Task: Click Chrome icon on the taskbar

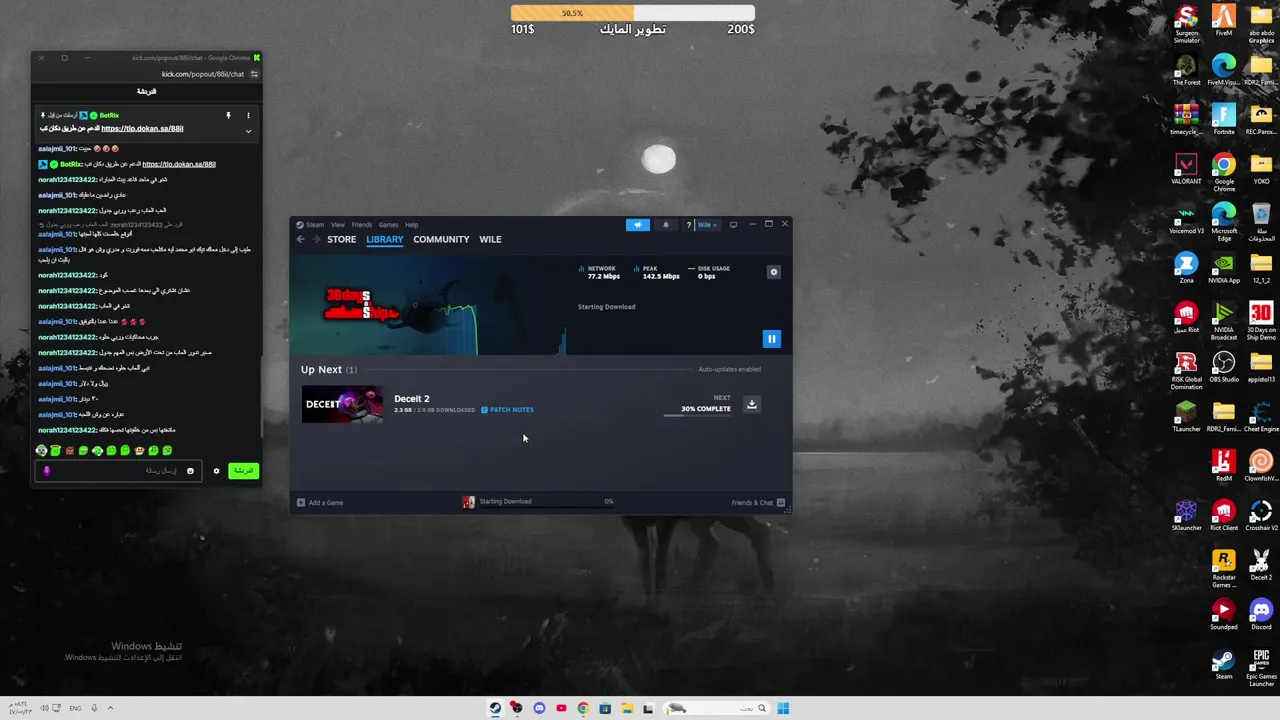Action: tap(583, 708)
